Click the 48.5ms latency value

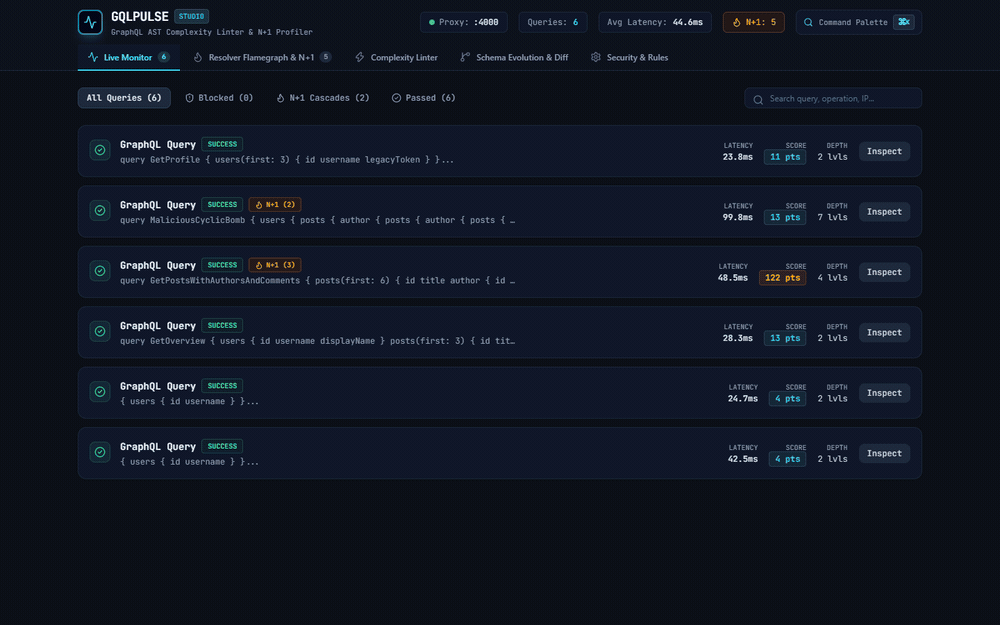click(733, 278)
